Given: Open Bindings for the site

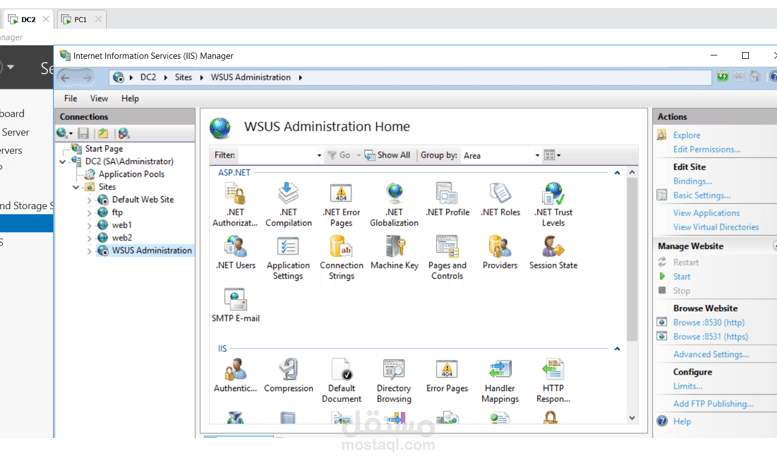Looking at the screenshot, I should coord(692,181).
